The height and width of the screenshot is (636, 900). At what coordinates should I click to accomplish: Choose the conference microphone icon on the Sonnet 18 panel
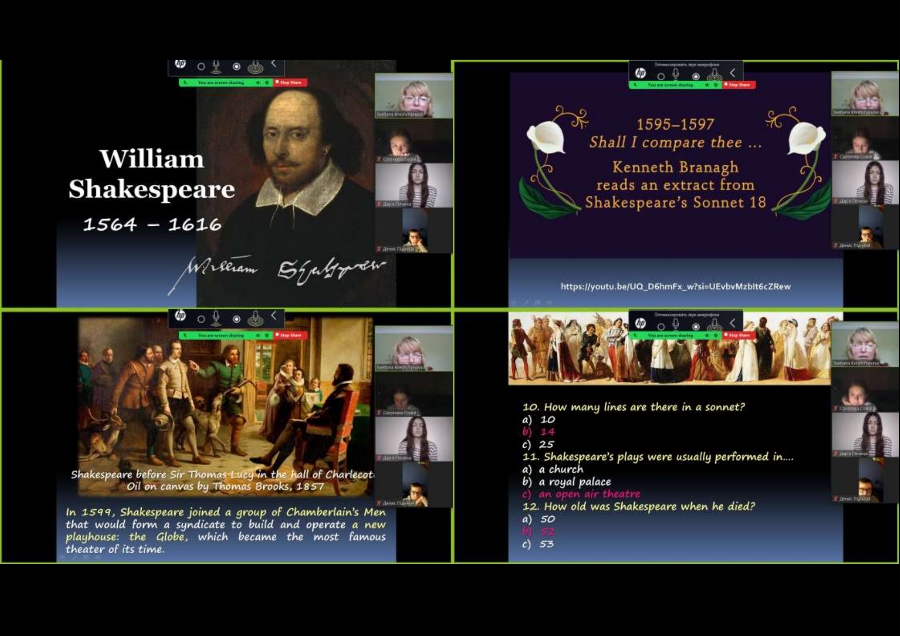click(x=715, y=75)
